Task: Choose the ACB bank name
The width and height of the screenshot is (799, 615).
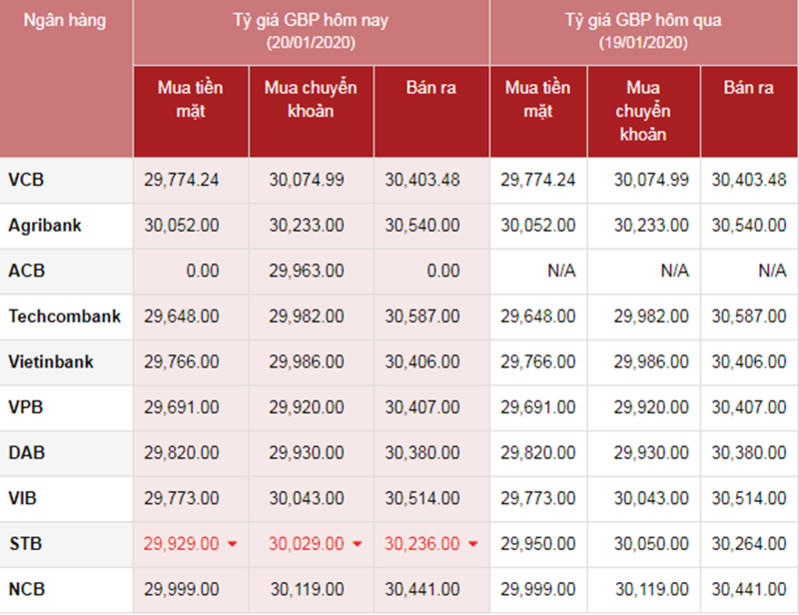Action: (26, 270)
